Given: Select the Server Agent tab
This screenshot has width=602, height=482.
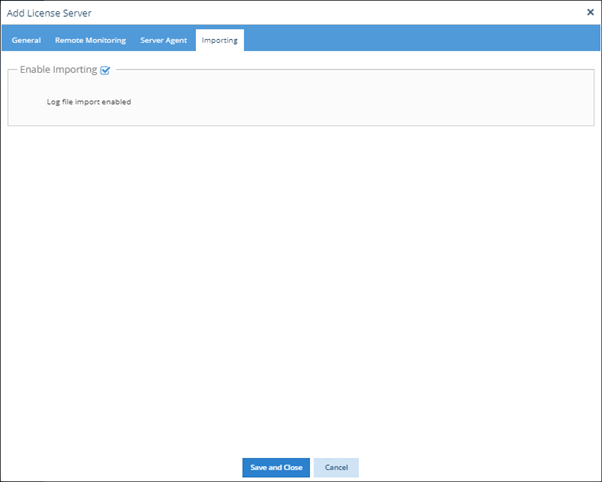Looking at the screenshot, I should [x=164, y=40].
